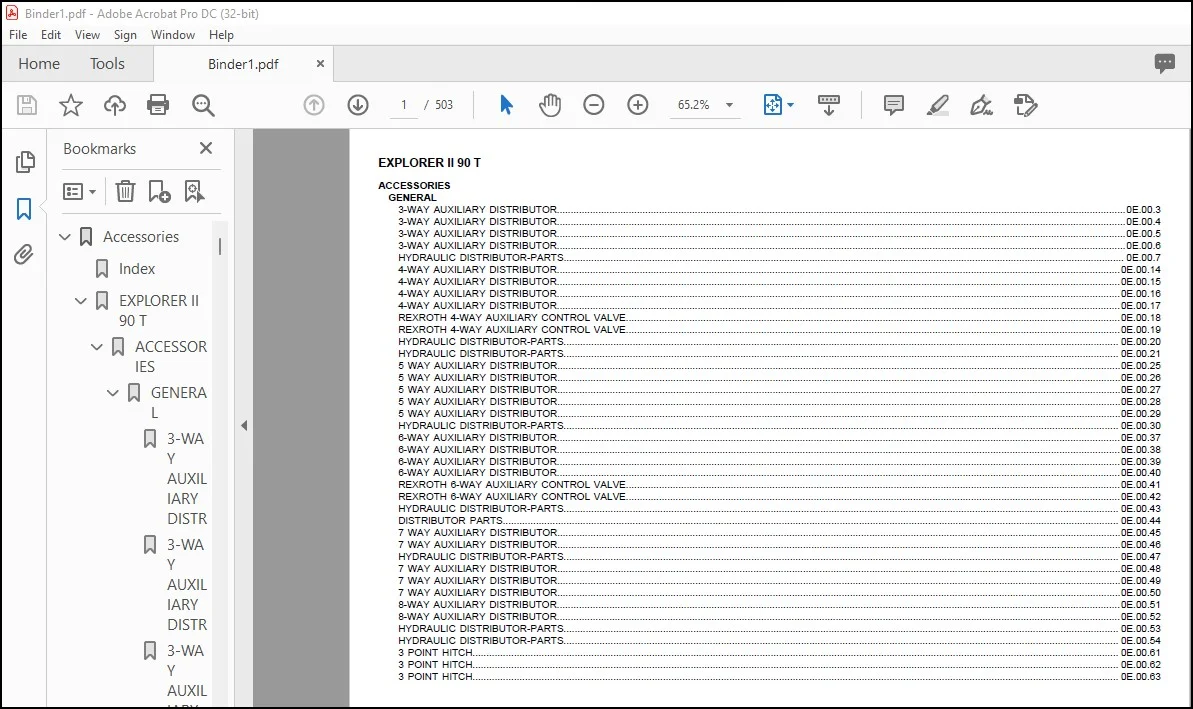Click the page count 503 text
1193x709 pixels.
pyautogui.click(x=444, y=105)
